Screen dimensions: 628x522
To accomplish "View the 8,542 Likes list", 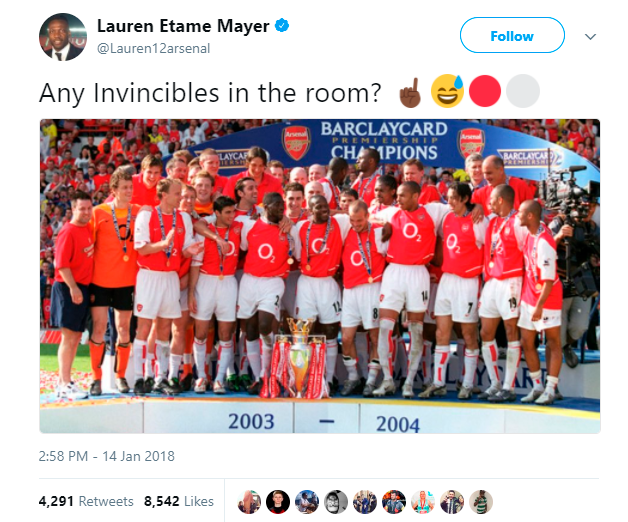I will tap(179, 501).
